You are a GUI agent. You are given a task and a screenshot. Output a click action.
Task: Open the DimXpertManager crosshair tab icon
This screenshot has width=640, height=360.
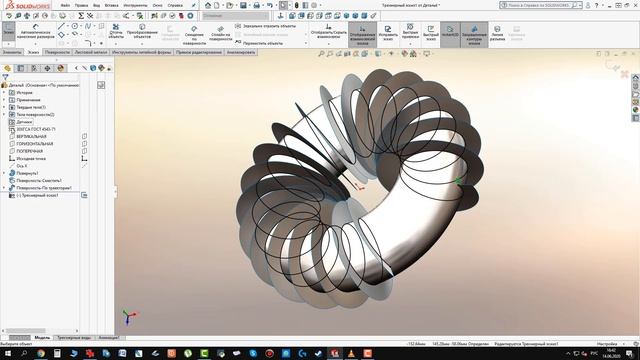(47, 68)
